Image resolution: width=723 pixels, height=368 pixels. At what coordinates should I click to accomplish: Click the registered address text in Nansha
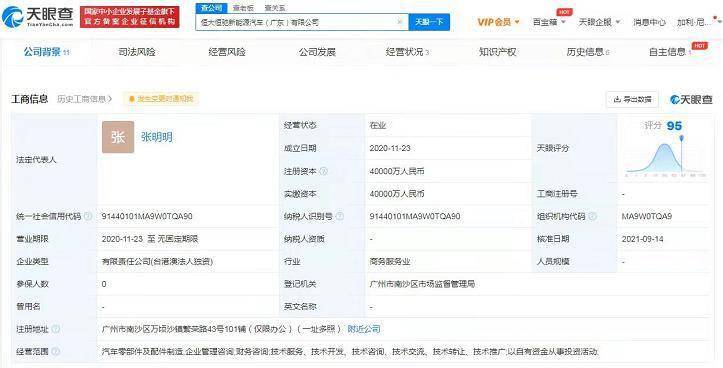click(x=221, y=329)
